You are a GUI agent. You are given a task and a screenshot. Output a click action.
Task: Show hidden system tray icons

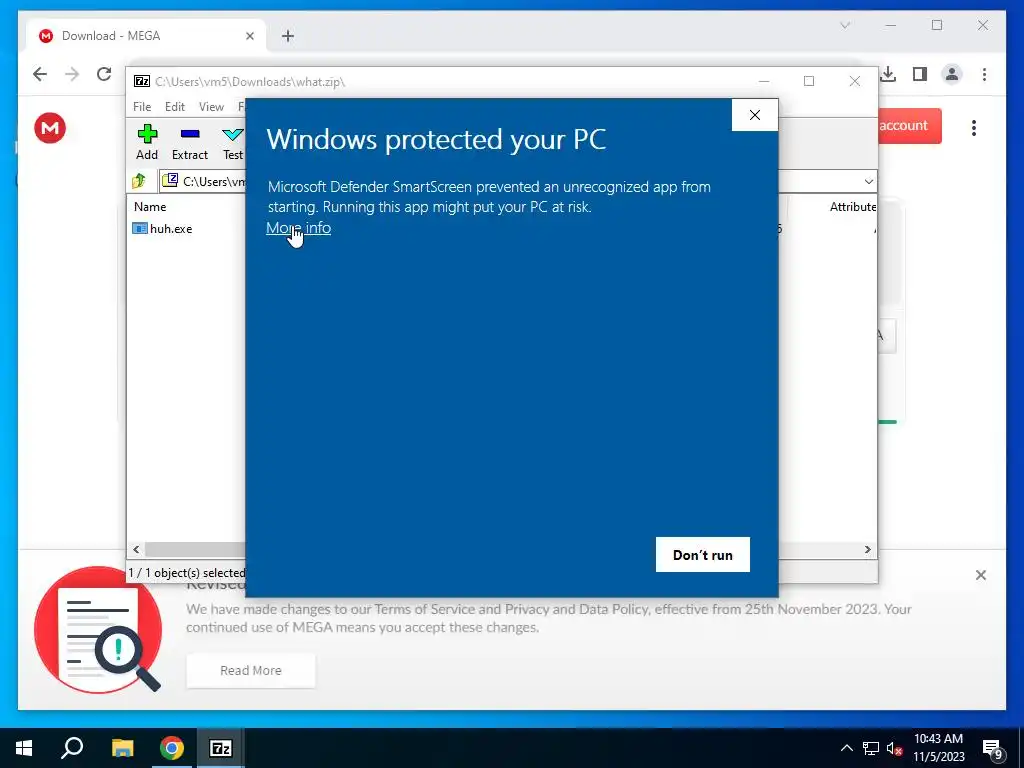pyautogui.click(x=846, y=748)
